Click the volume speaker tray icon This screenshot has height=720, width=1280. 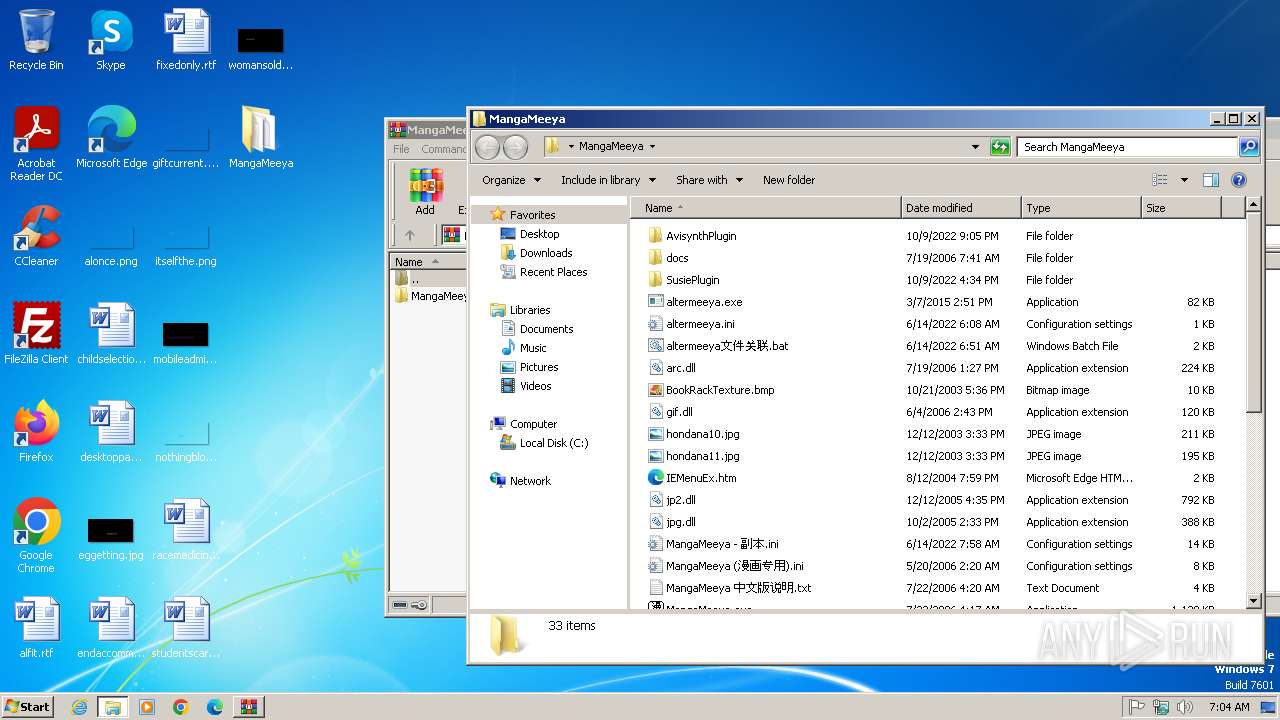(1185, 707)
